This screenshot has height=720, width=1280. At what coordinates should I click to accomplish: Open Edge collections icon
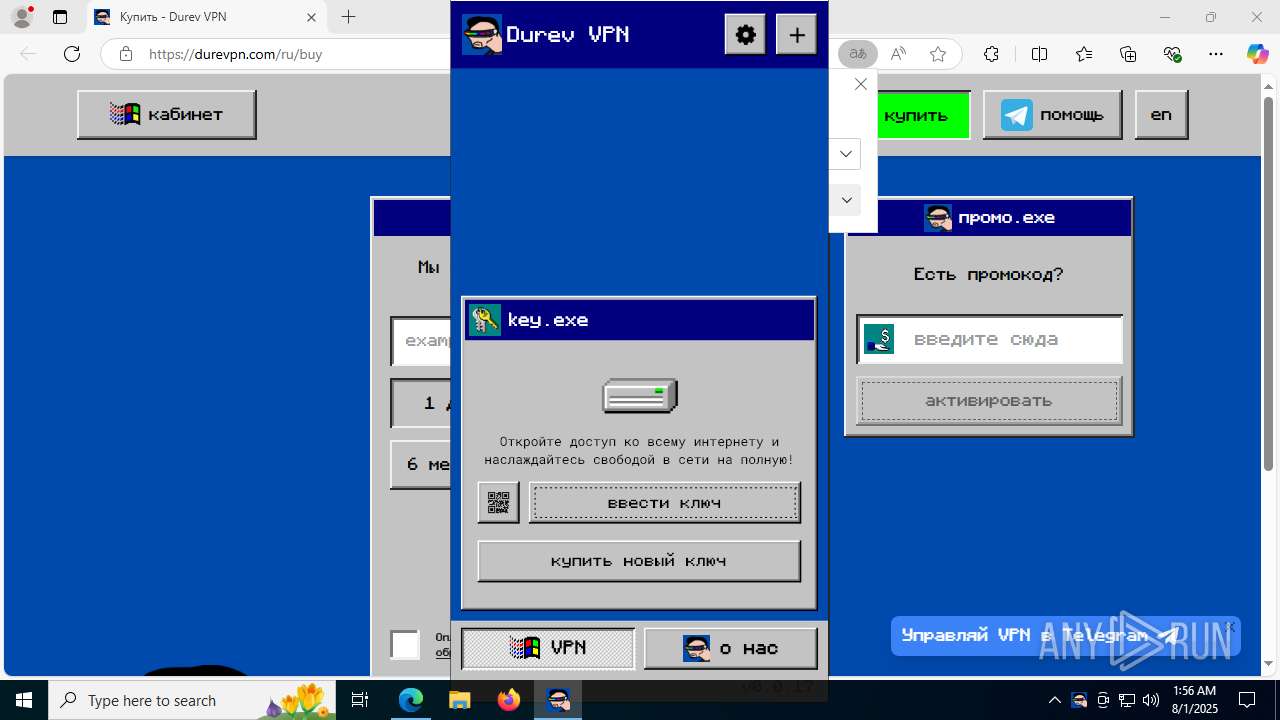[1128, 54]
